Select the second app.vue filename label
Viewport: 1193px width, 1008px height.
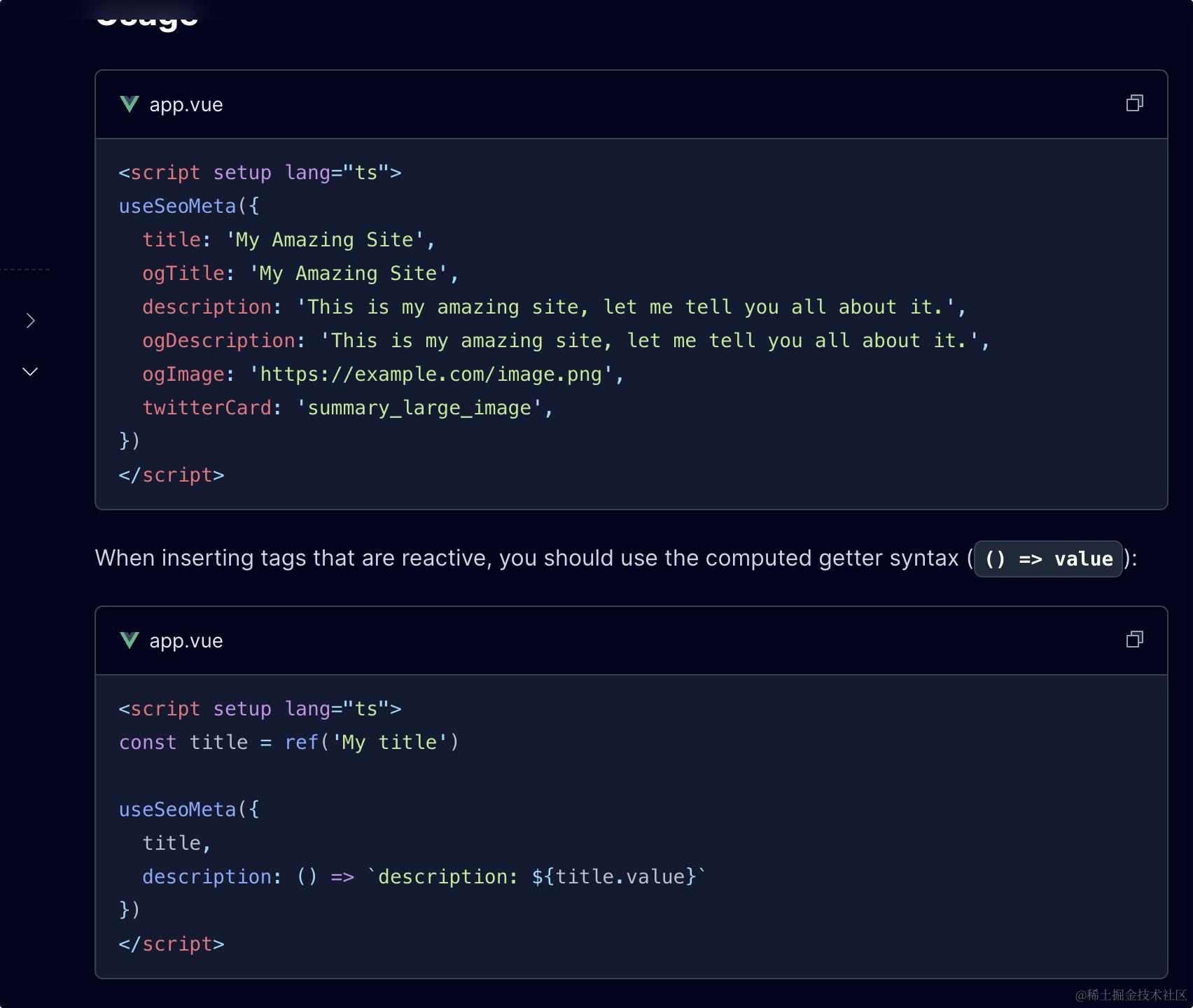pyautogui.click(x=186, y=641)
